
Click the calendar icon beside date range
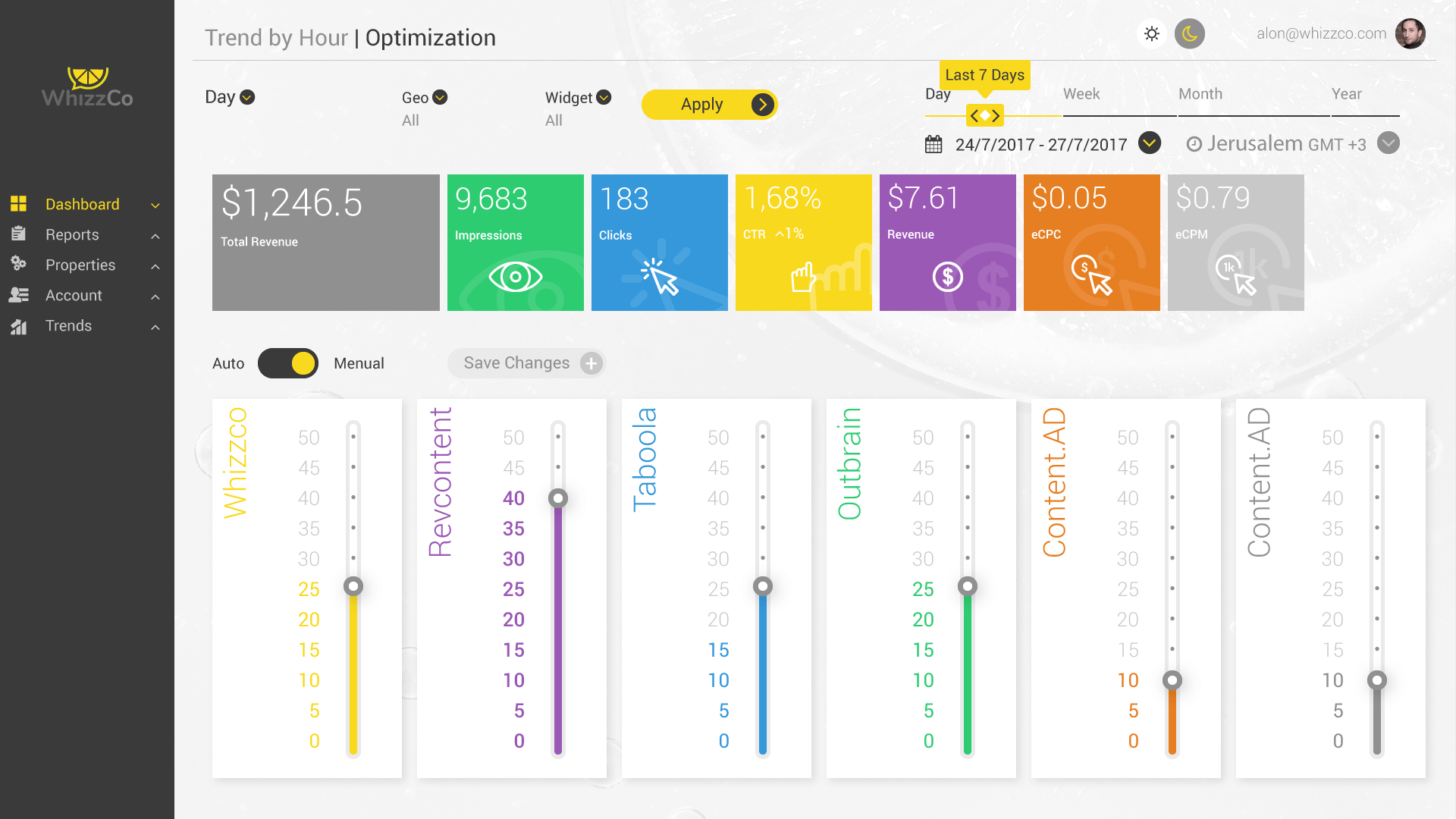point(934,144)
